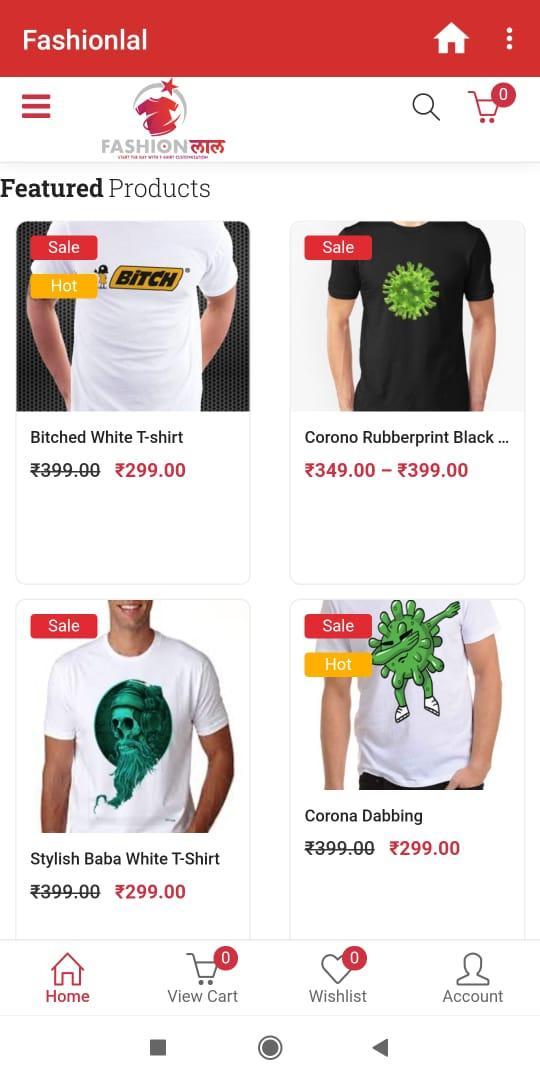540x1080 pixels.
Task: Select the Home tab at bottom
Action: [x=68, y=978]
